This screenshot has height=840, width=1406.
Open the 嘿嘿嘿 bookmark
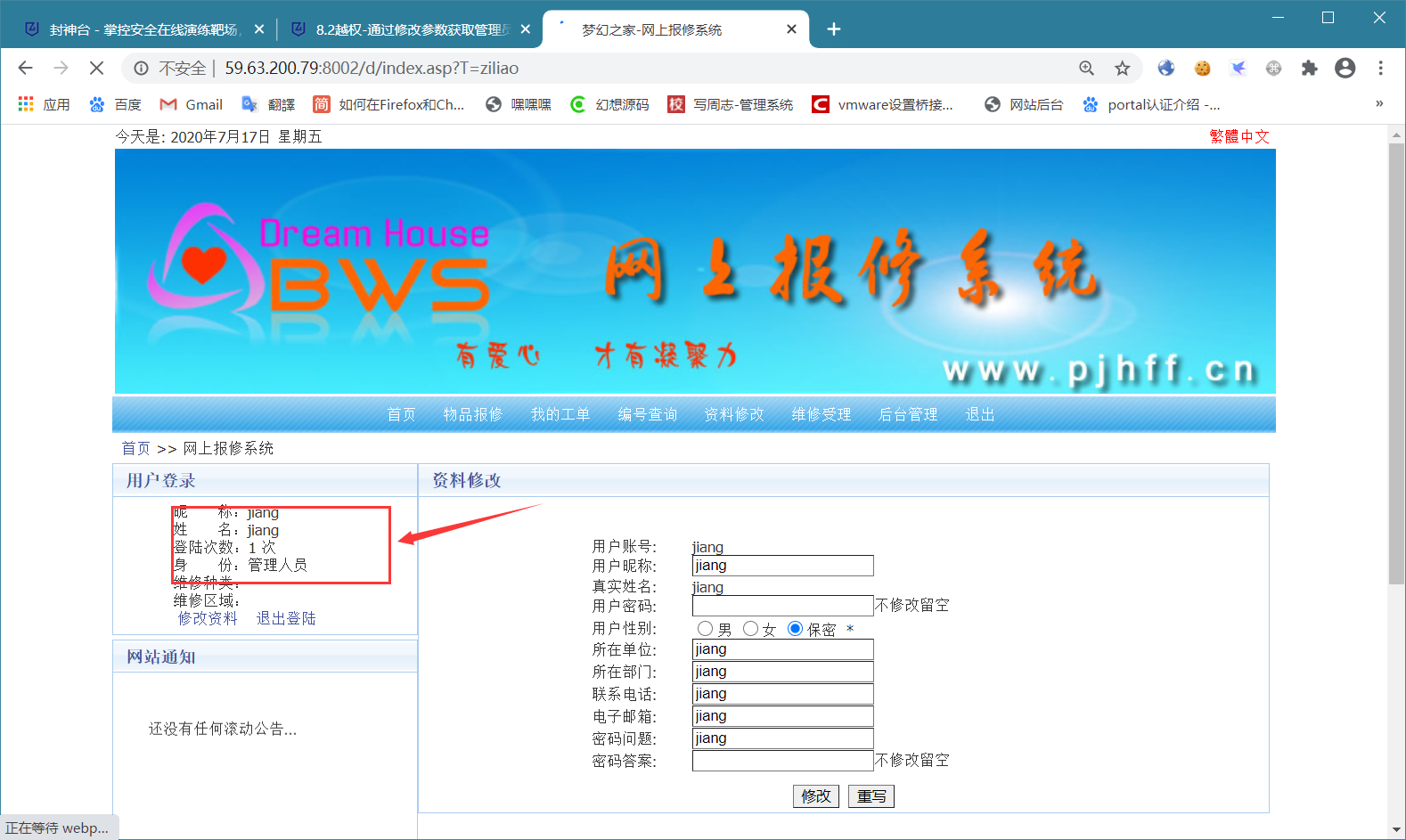click(518, 104)
